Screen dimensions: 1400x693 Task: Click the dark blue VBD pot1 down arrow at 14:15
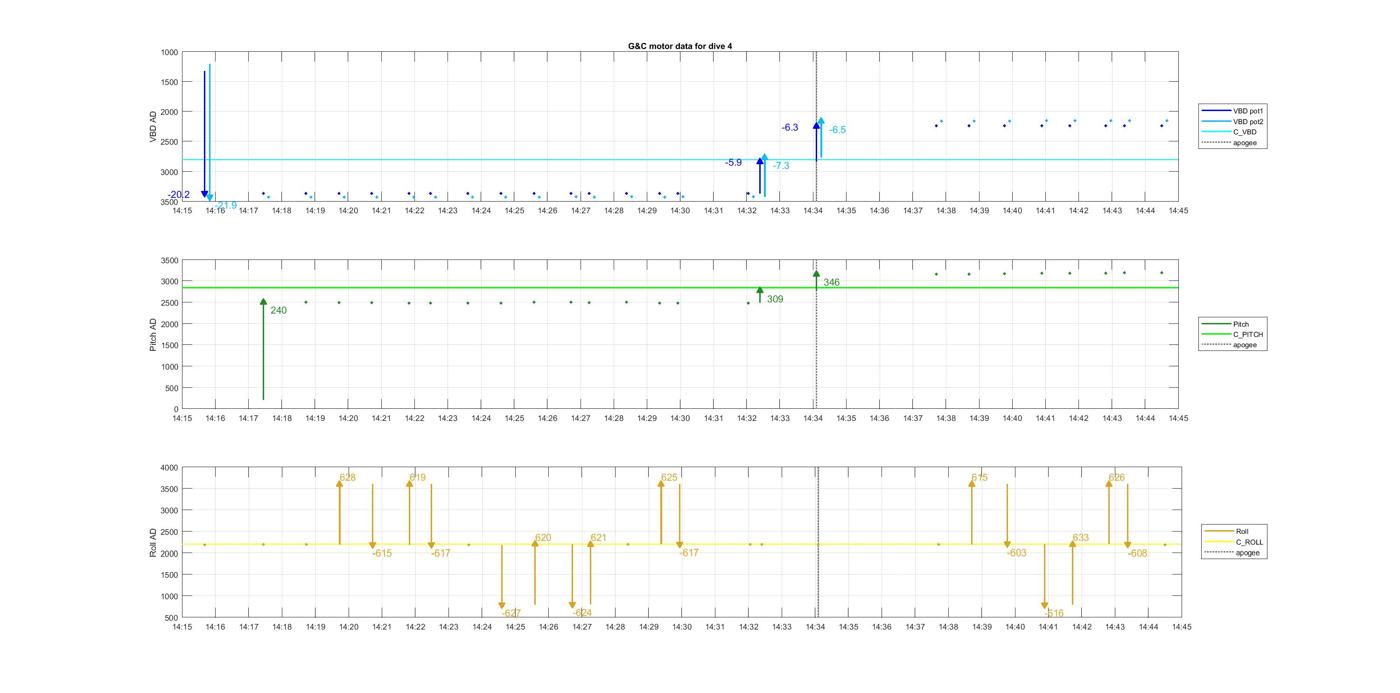tap(205, 134)
